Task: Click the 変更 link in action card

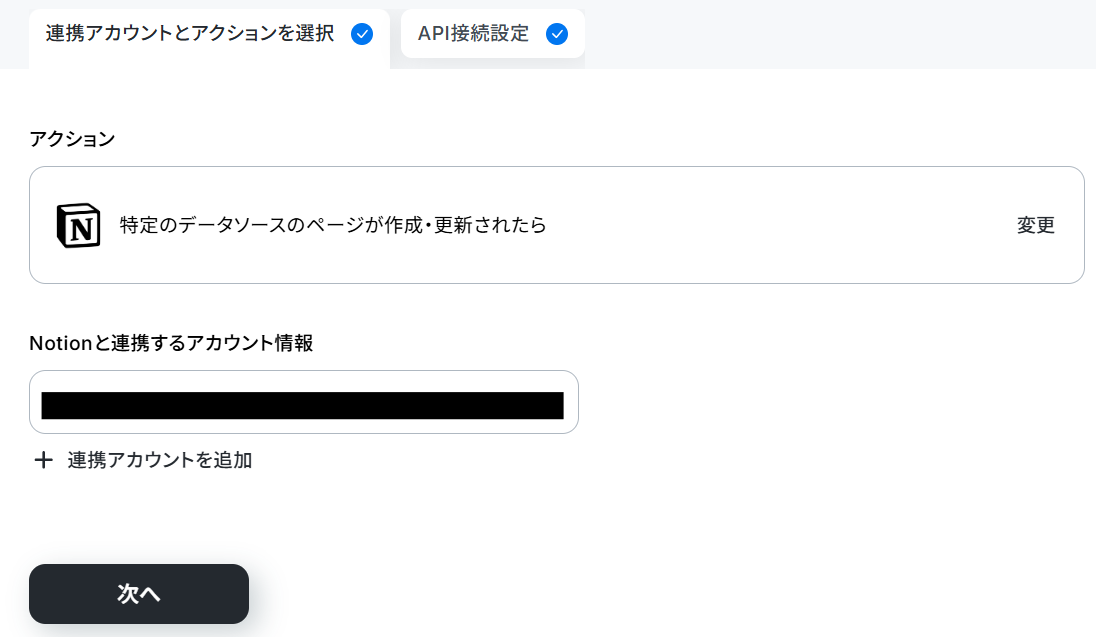Action: coord(1035,225)
